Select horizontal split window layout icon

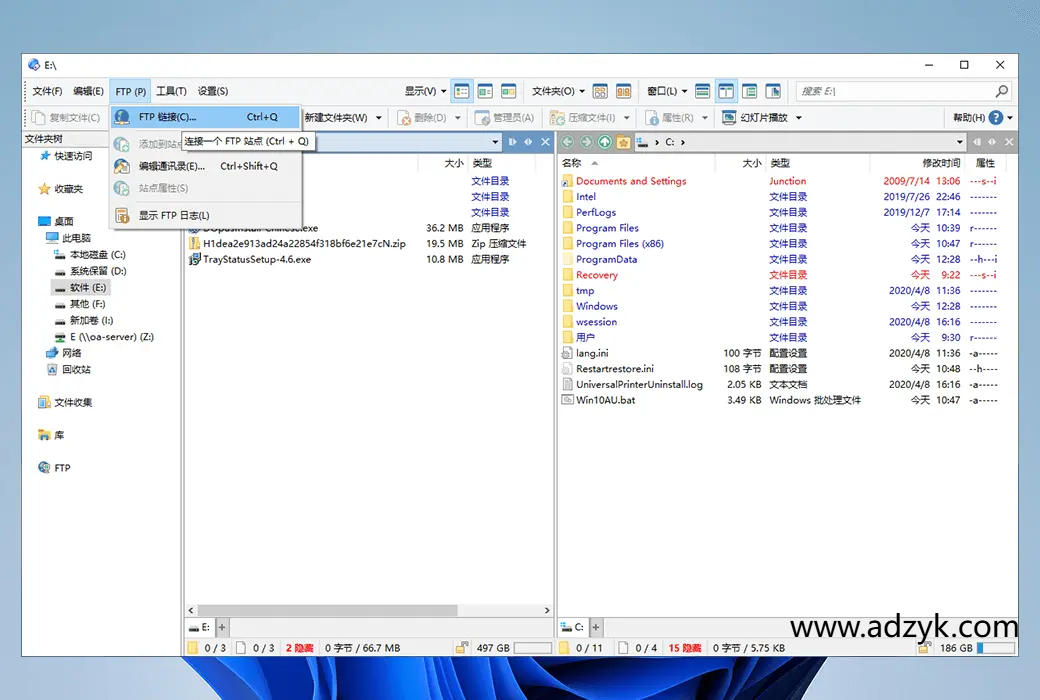pyautogui.click(x=703, y=91)
